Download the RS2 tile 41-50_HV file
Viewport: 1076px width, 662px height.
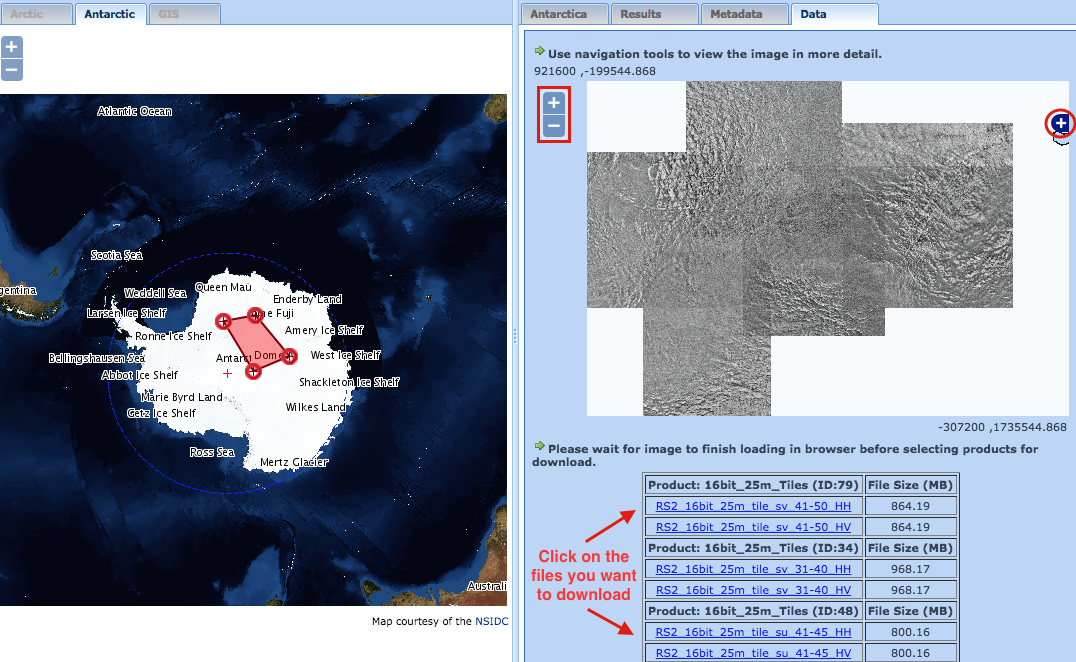tap(752, 527)
